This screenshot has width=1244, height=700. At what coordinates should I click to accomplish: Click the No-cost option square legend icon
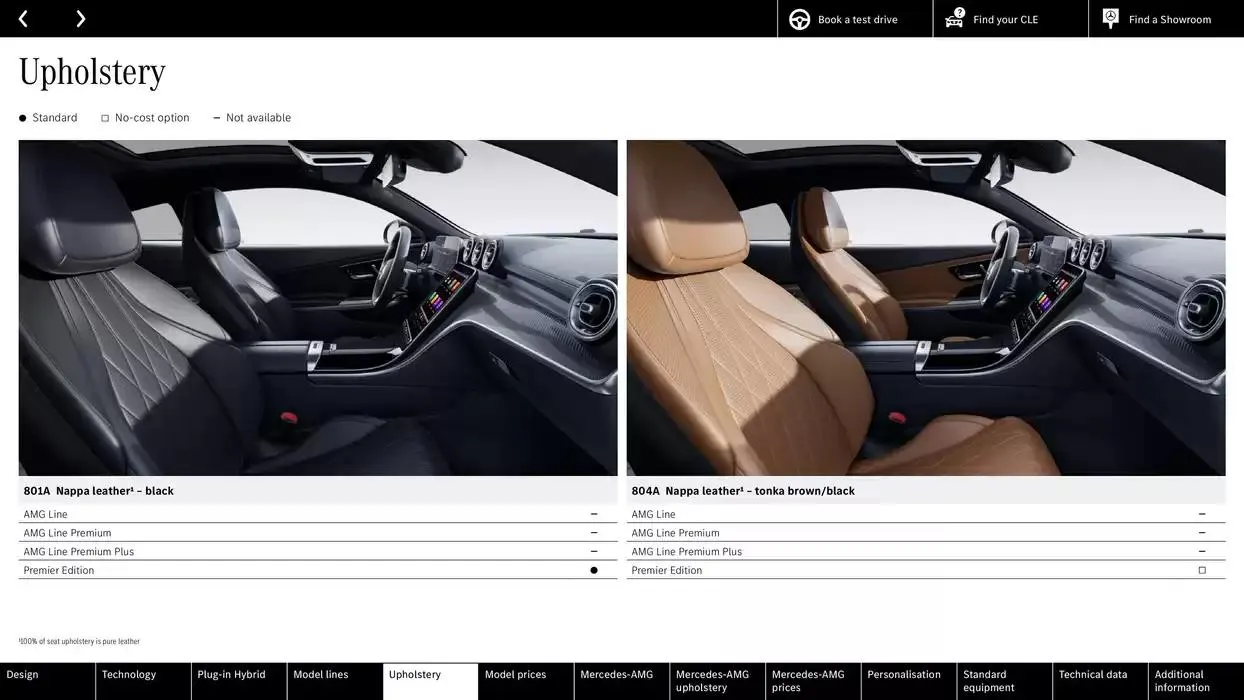point(104,117)
